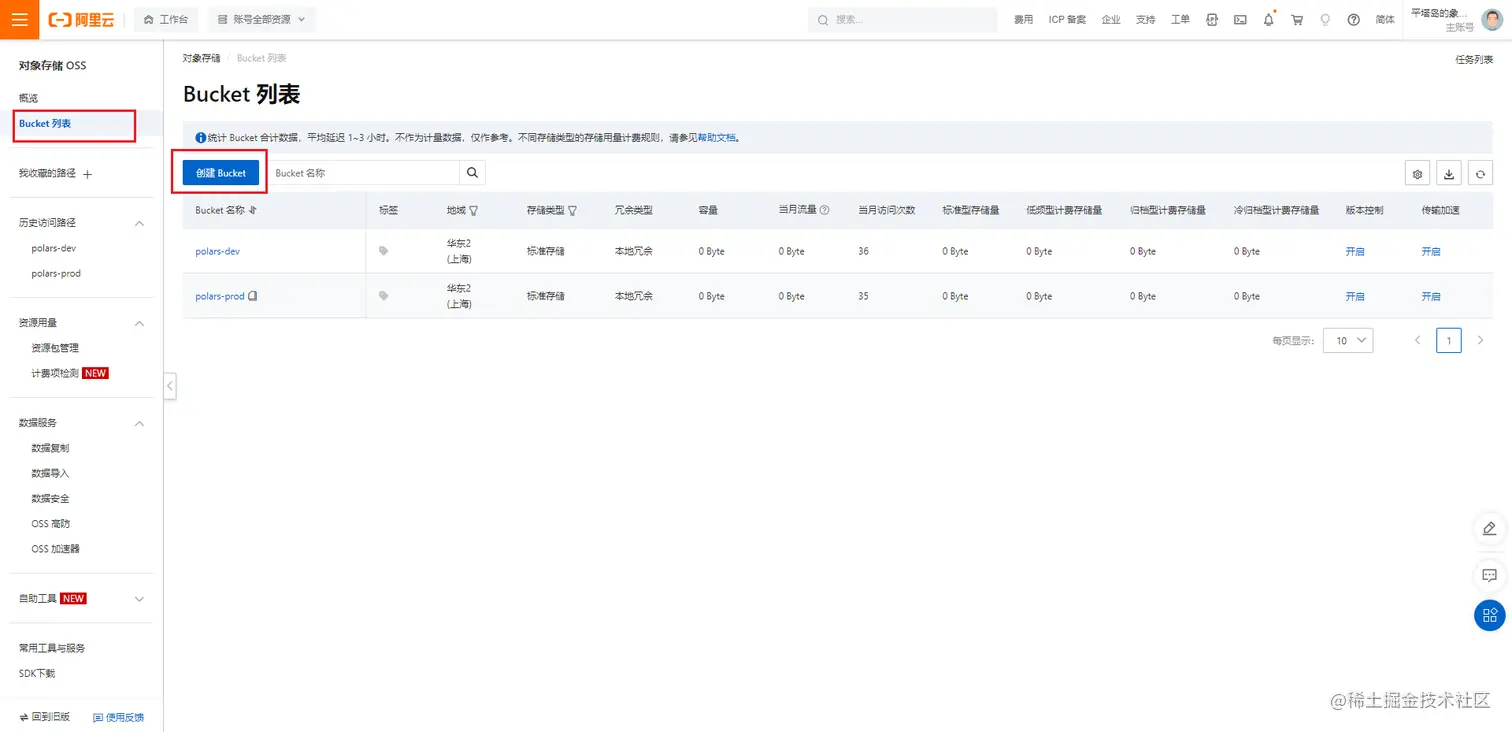Open the notifications bell
The height and width of the screenshot is (732, 1512).
click(1269, 20)
